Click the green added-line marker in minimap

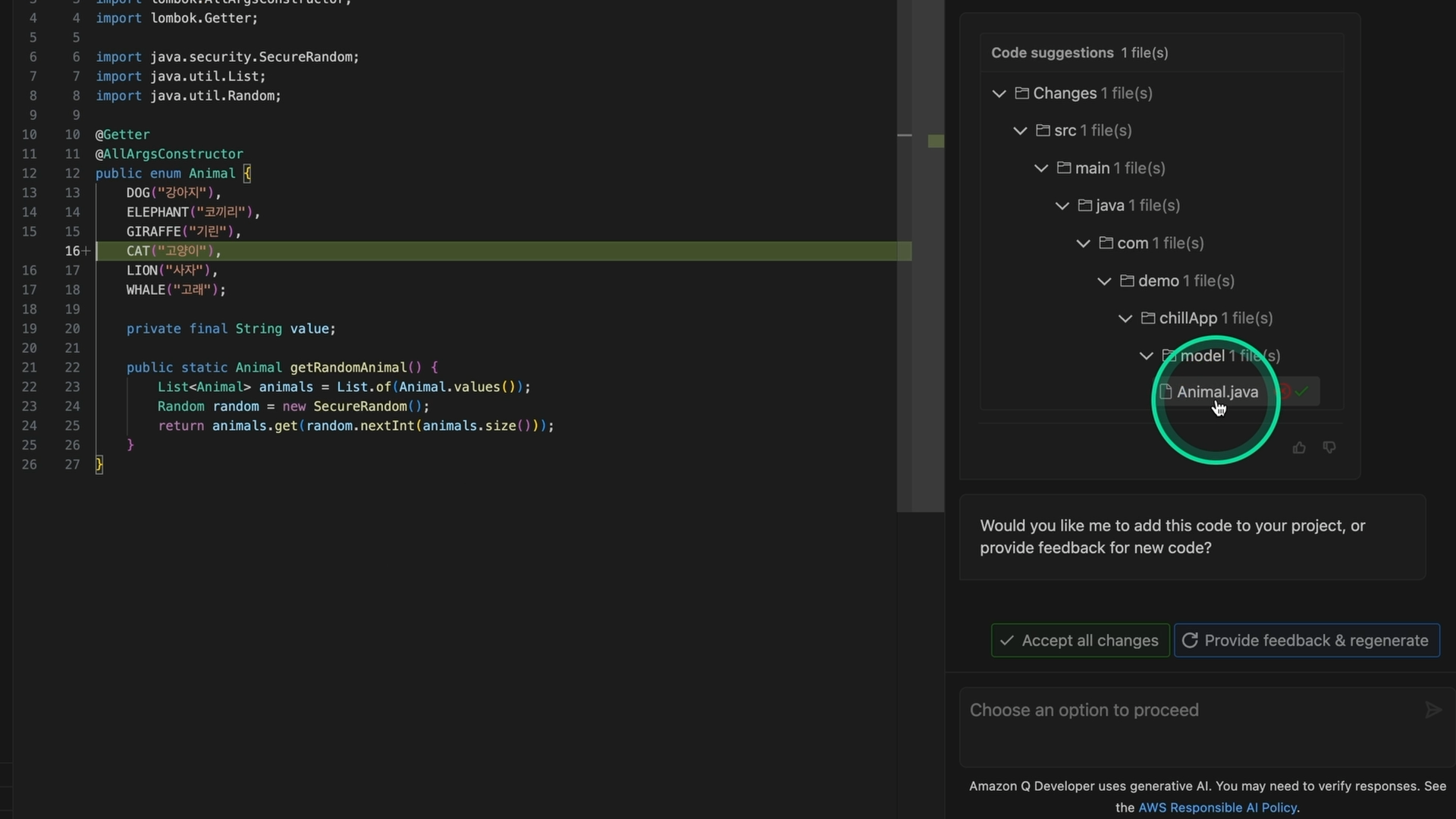point(936,141)
